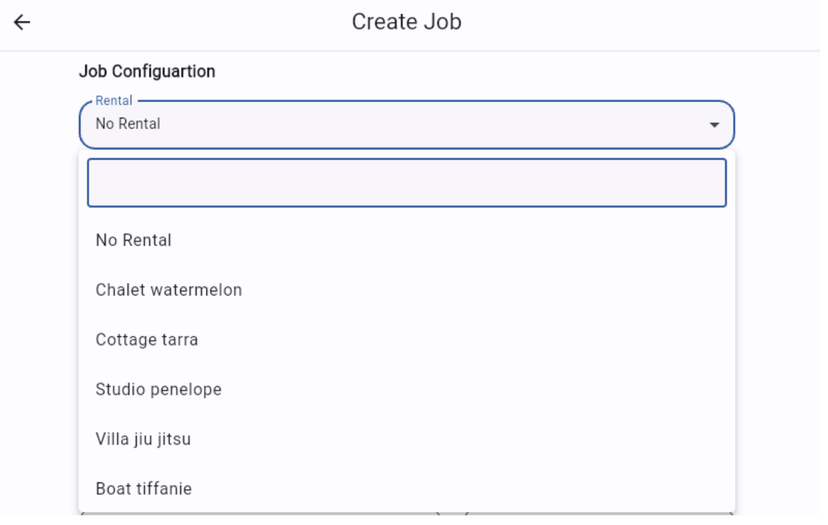Focus the search box above the options
Viewport: 828px width, 525px height.
pyautogui.click(x=406, y=183)
